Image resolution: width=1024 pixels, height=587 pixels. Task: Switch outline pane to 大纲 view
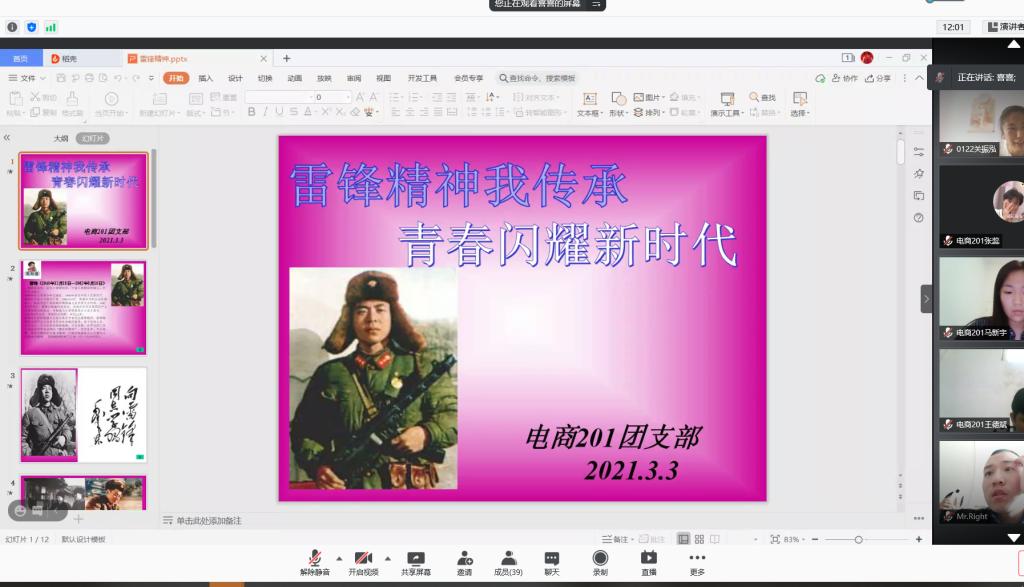(61, 138)
